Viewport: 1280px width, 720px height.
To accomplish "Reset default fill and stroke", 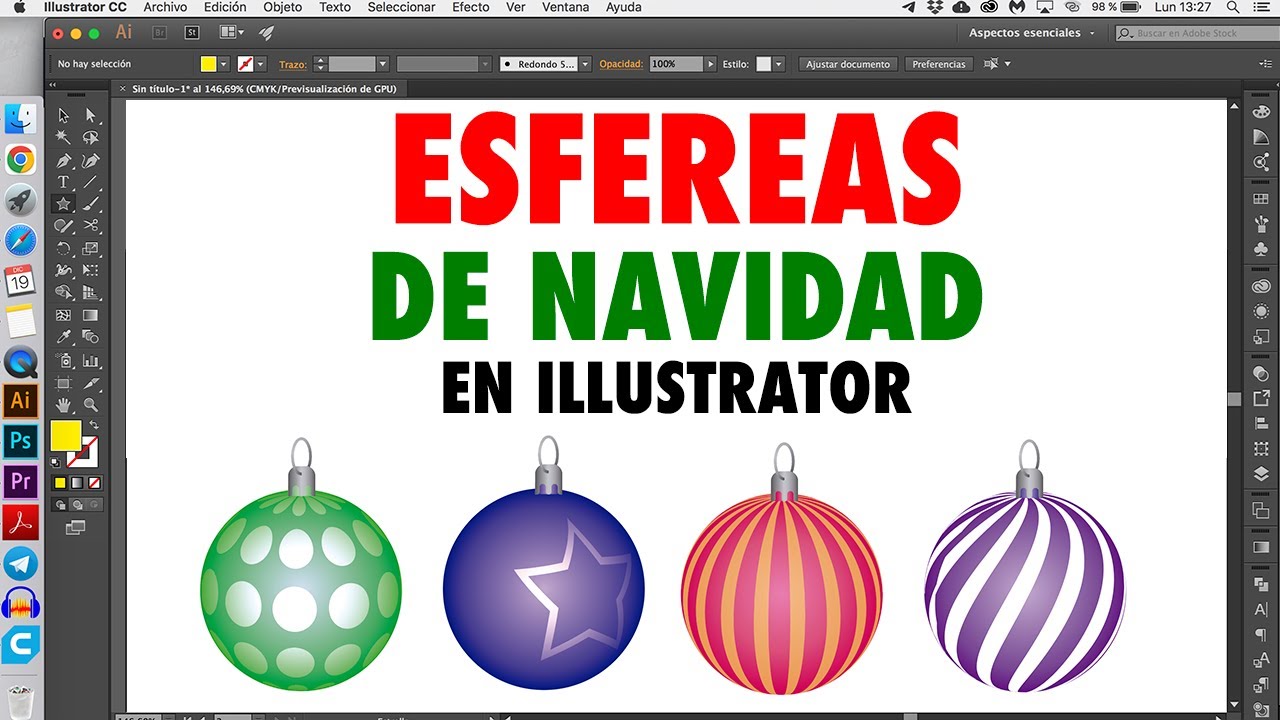I will coord(57,462).
